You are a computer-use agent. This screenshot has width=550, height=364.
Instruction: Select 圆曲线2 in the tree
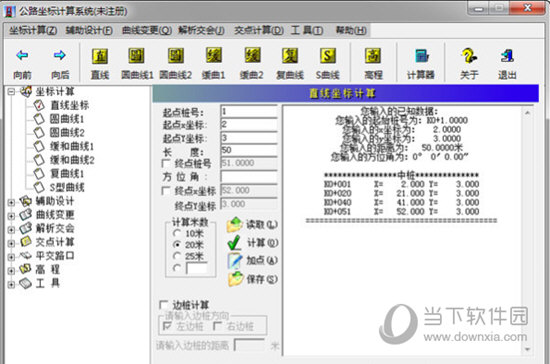click(x=67, y=133)
